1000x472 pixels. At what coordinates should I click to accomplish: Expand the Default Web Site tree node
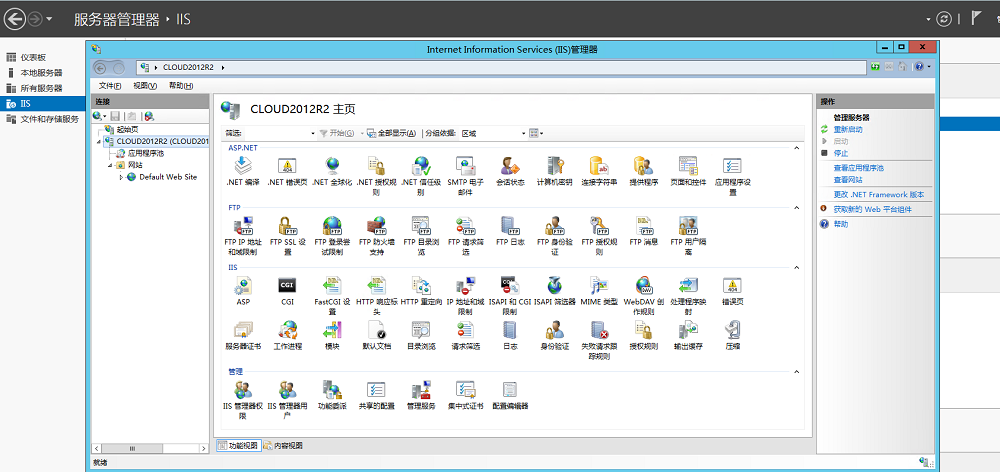click(121, 177)
